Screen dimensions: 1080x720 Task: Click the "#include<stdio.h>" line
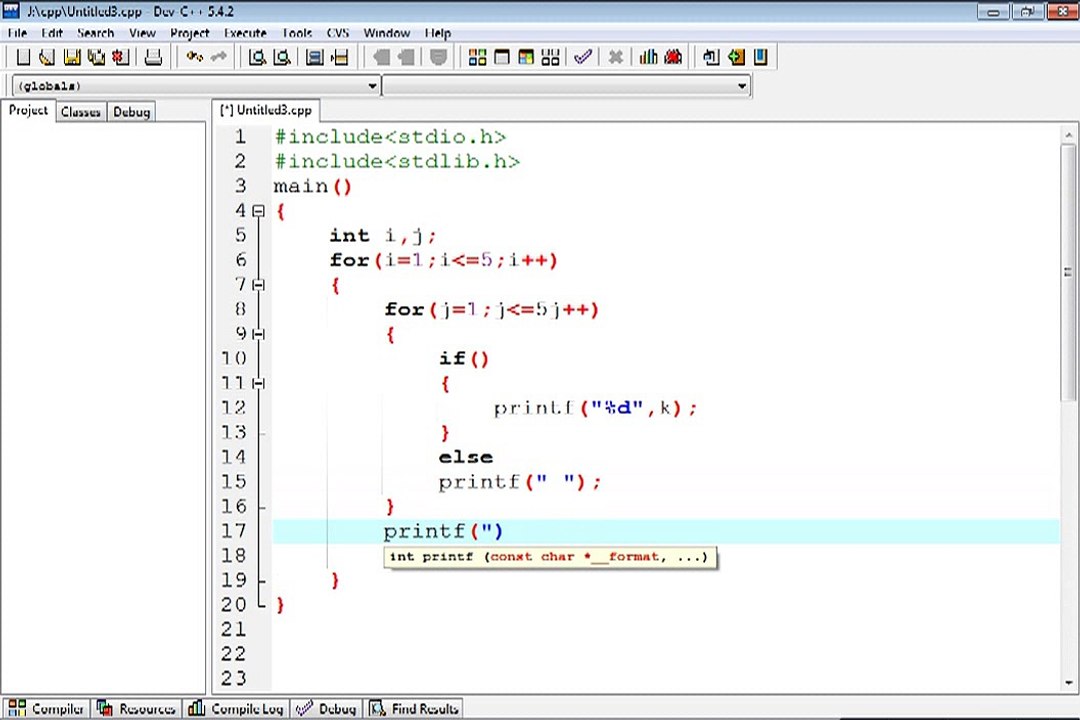pyautogui.click(x=390, y=137)
